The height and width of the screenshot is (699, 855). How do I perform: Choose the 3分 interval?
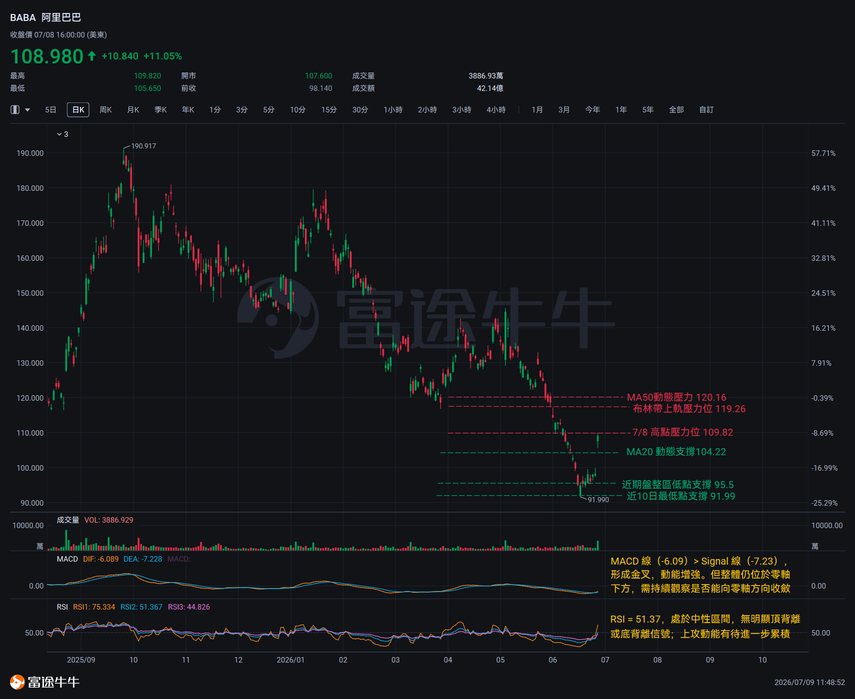(242, 110)
